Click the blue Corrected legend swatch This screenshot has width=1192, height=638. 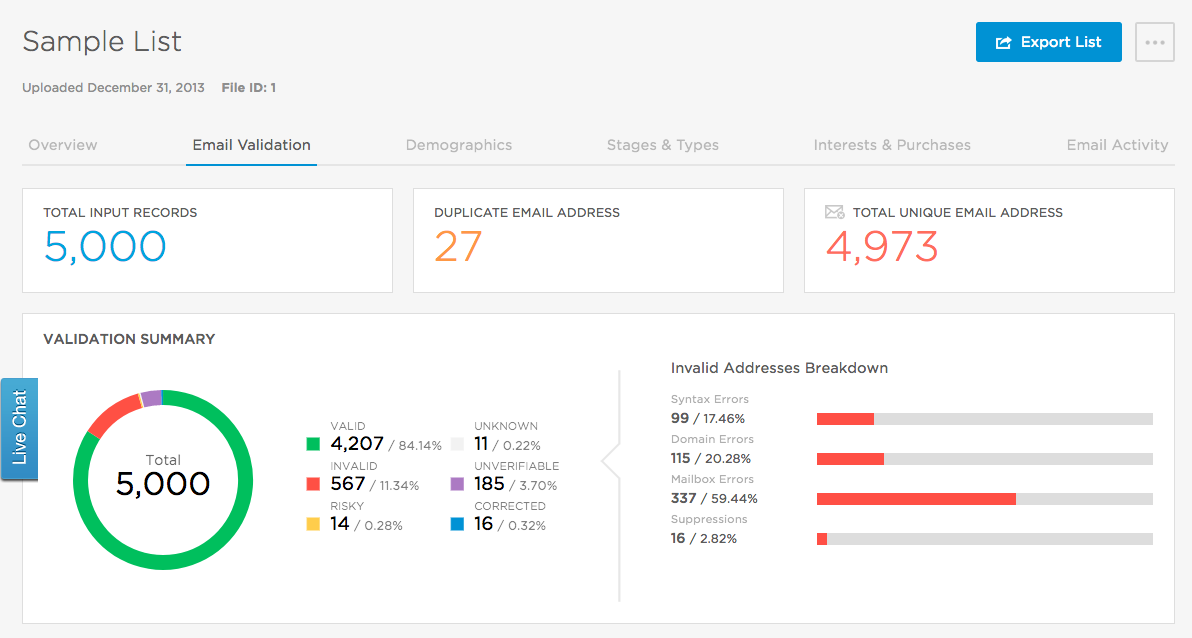[x=457, y=524]
